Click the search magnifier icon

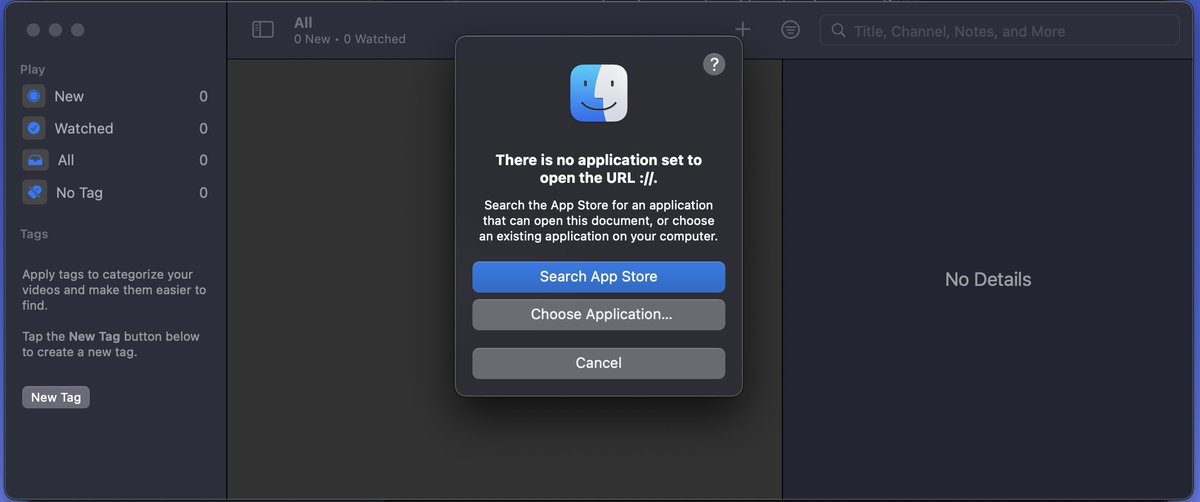[x=838, y=31]
